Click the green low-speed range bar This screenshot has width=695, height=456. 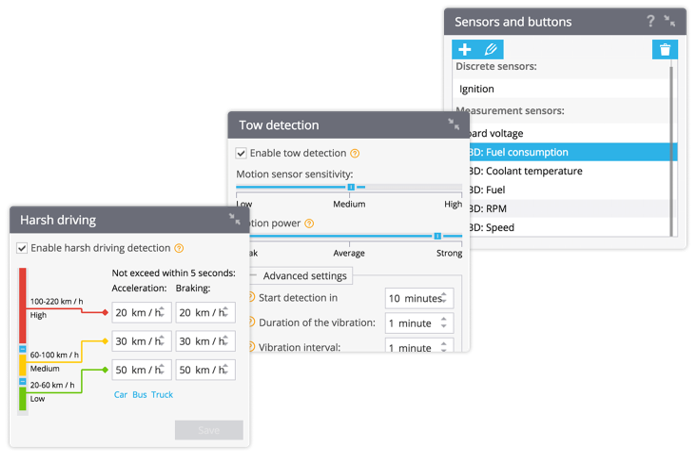pyautogui.click(x=23, y=399)
